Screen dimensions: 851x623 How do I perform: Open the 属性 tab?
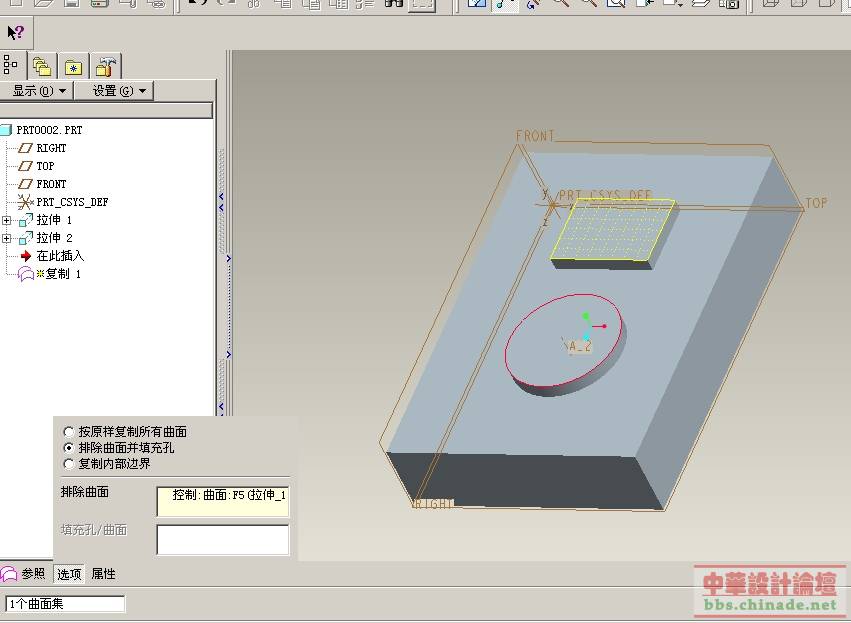103,574
